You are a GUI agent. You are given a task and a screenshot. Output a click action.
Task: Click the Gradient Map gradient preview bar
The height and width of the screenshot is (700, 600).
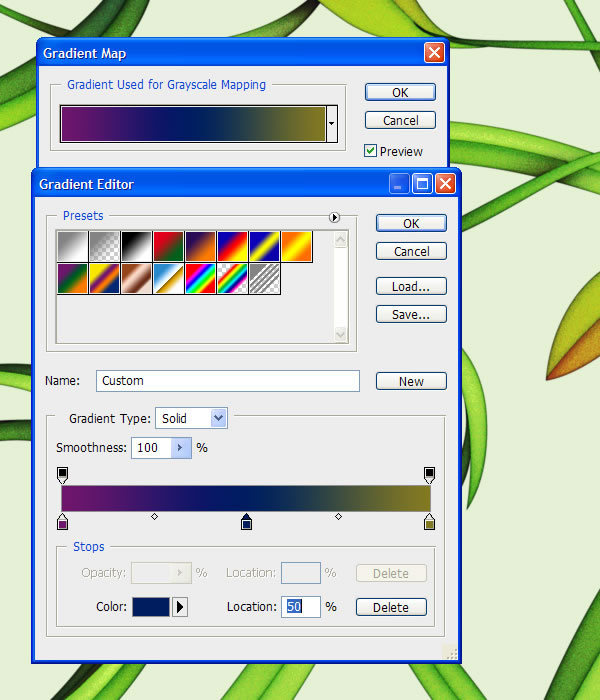pos(193,124)
